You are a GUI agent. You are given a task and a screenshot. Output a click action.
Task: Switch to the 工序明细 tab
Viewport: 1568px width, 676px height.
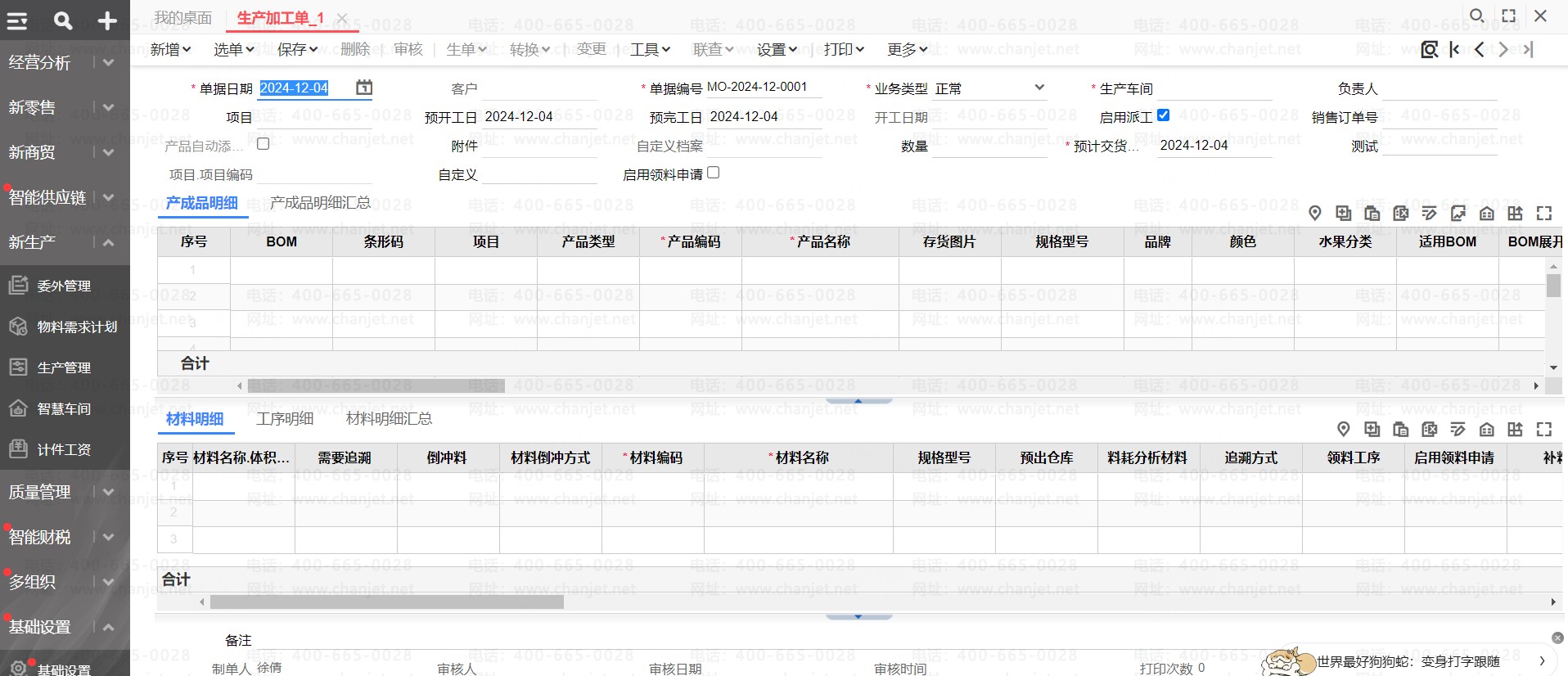285,418
